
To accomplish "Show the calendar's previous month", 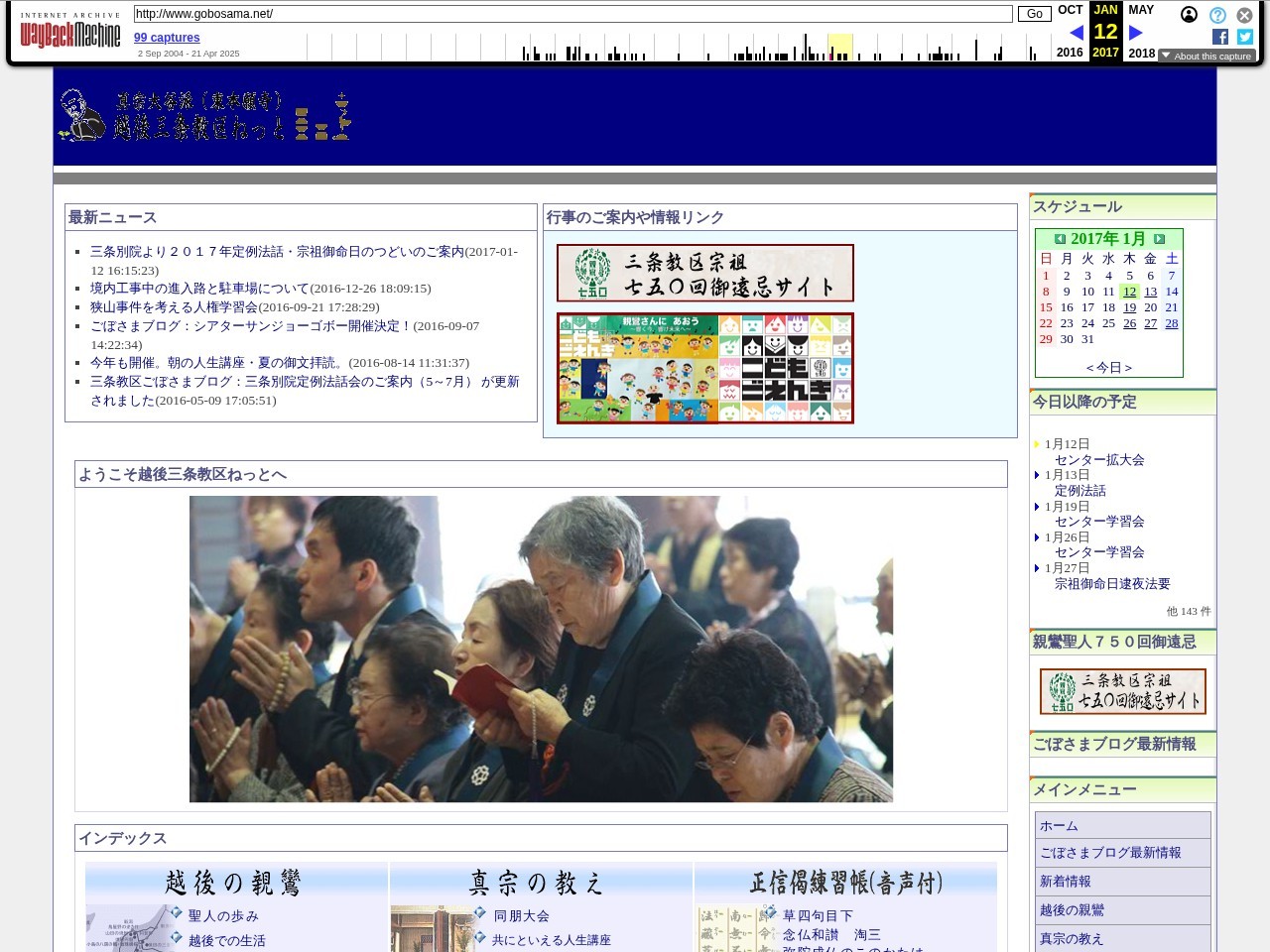I will tap(1060, 239).
